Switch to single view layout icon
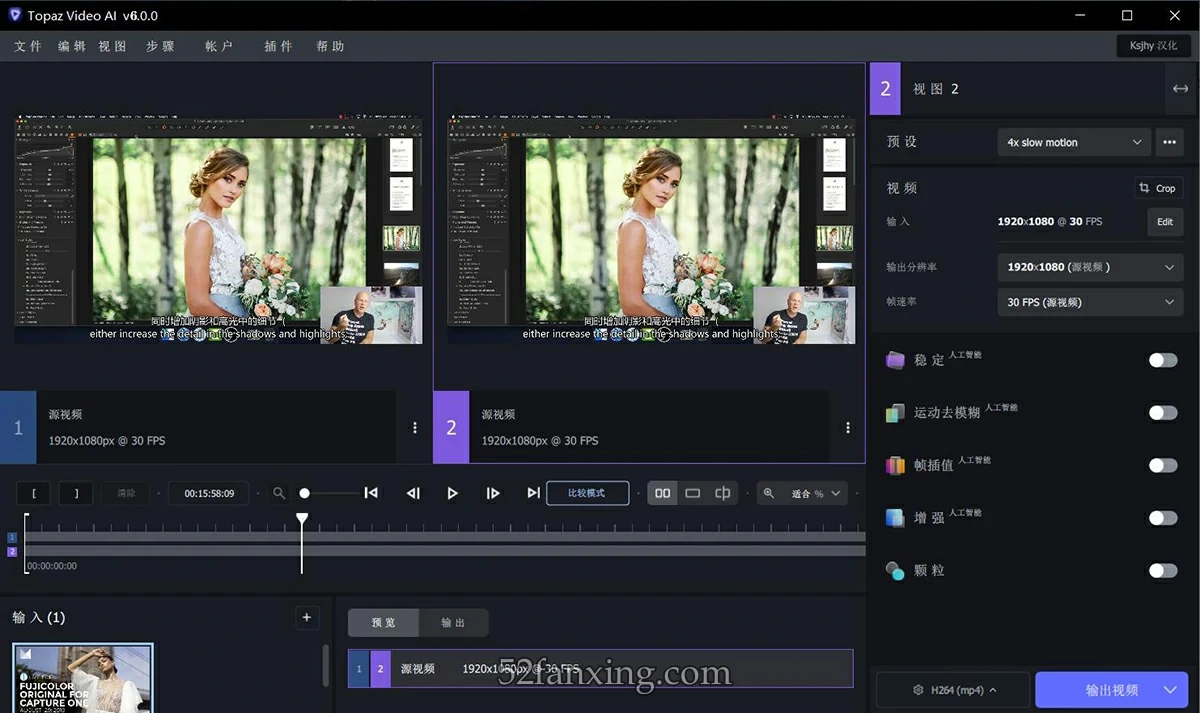This screenshot has width=1200, height=713. click(692, 493)
